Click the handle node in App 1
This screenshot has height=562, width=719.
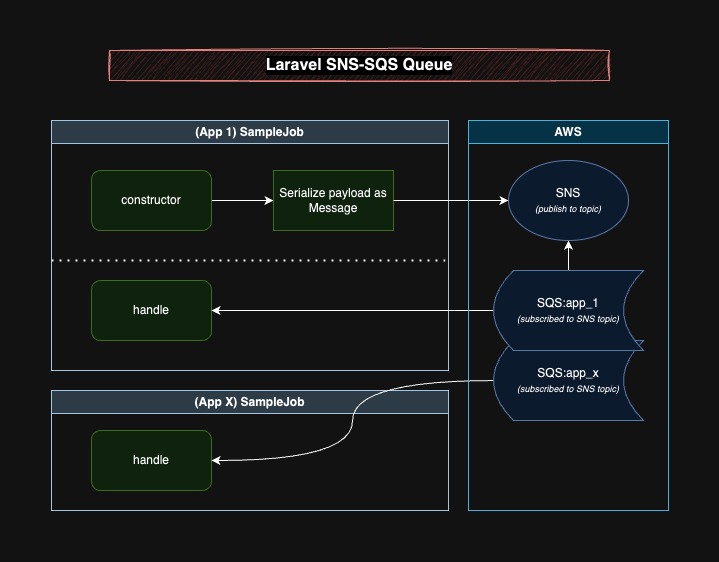(x=151, y=310)
